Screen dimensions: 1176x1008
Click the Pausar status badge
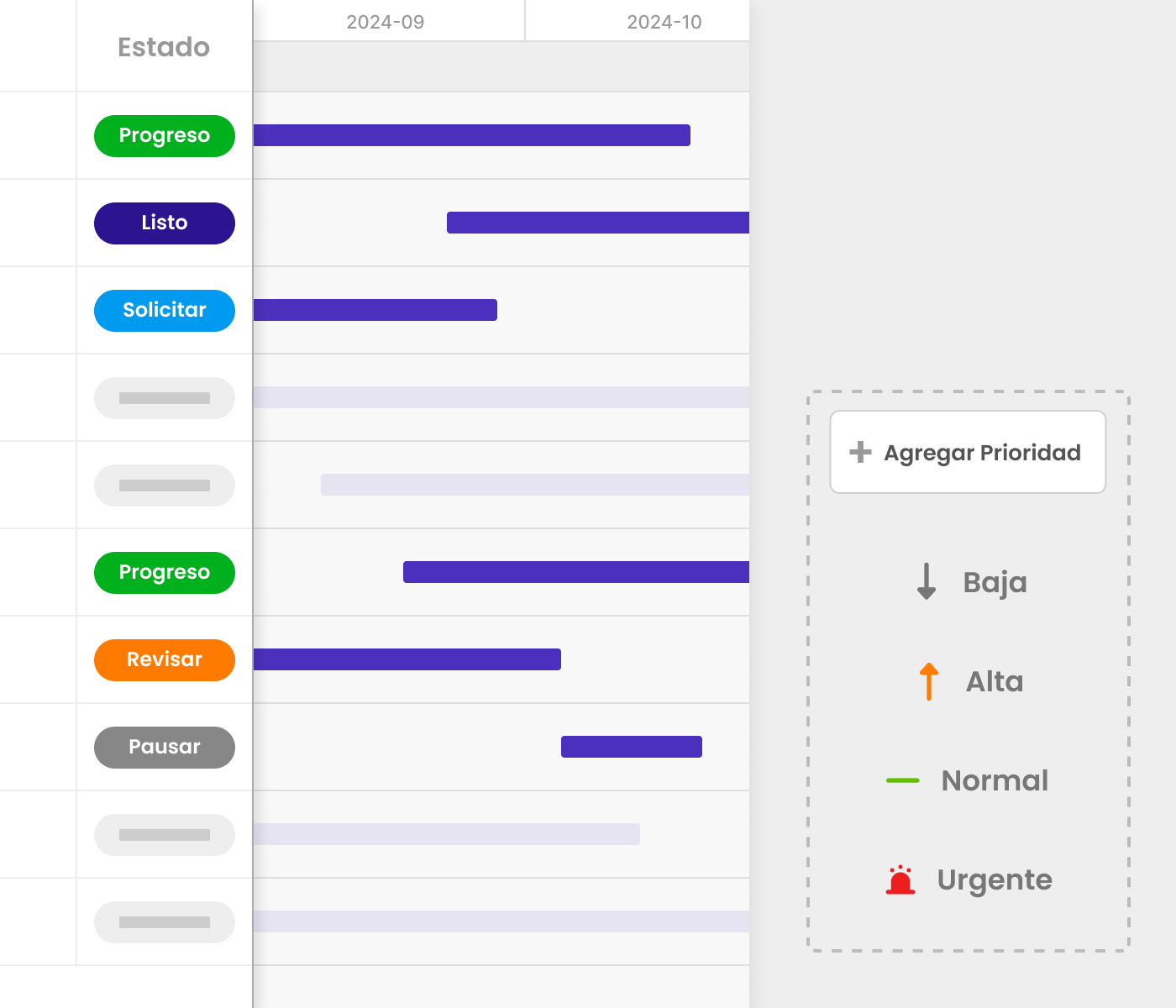165,747
